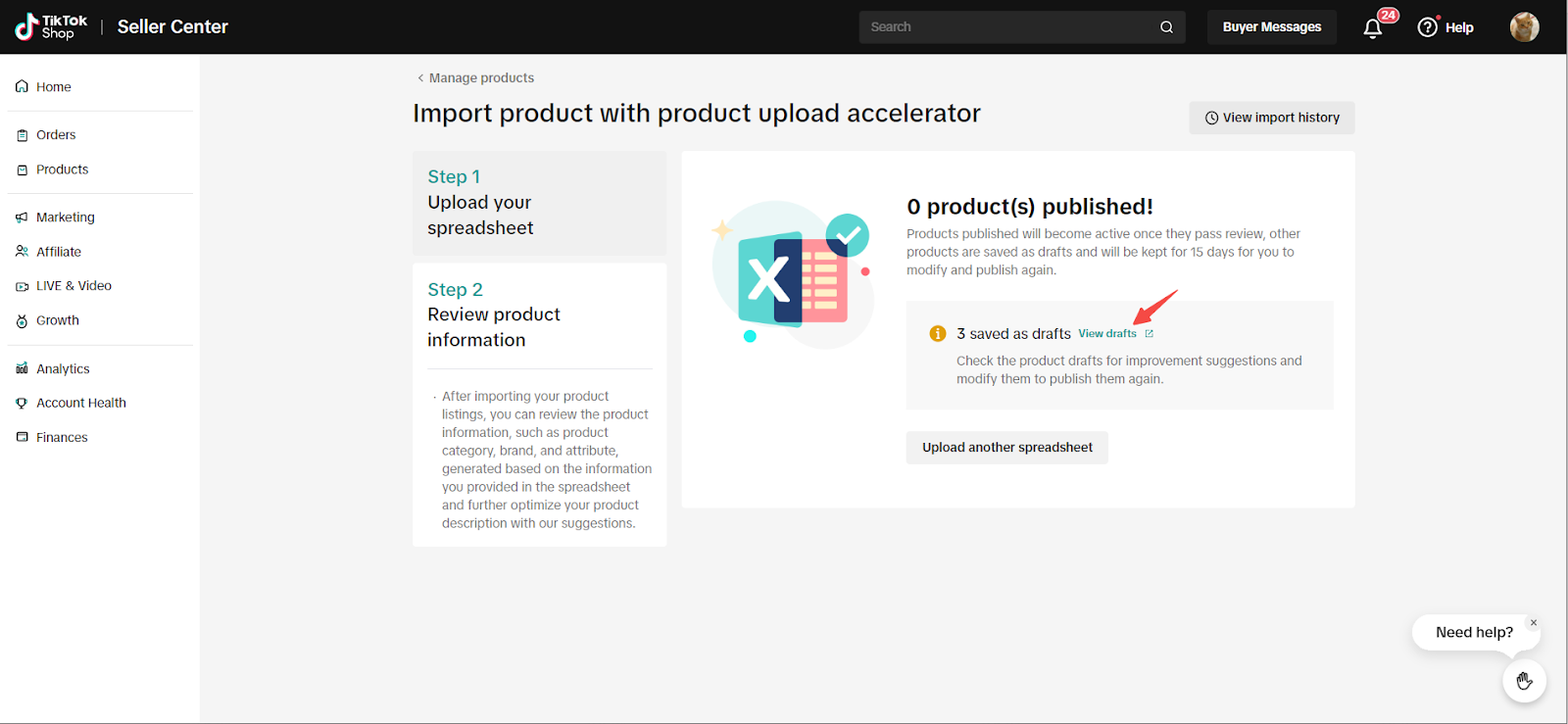Click Upload another spreadsheet button
Screen dimensions: 1568x724
coord(1006,448)
